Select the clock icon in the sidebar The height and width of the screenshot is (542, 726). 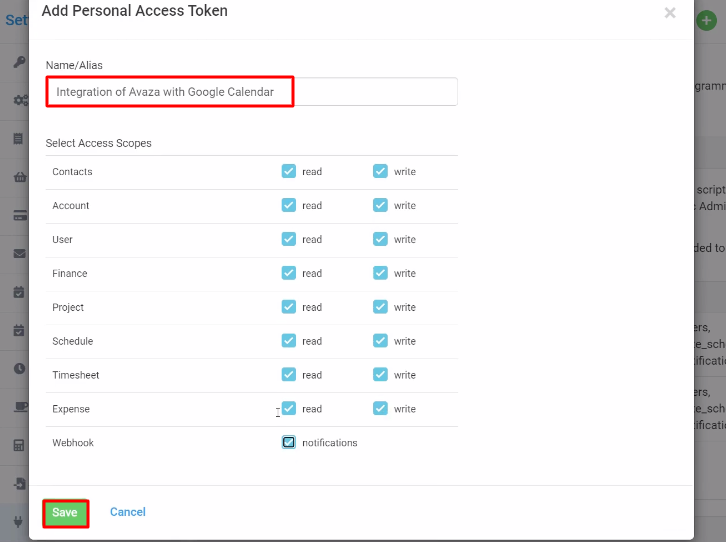point(19,368)
